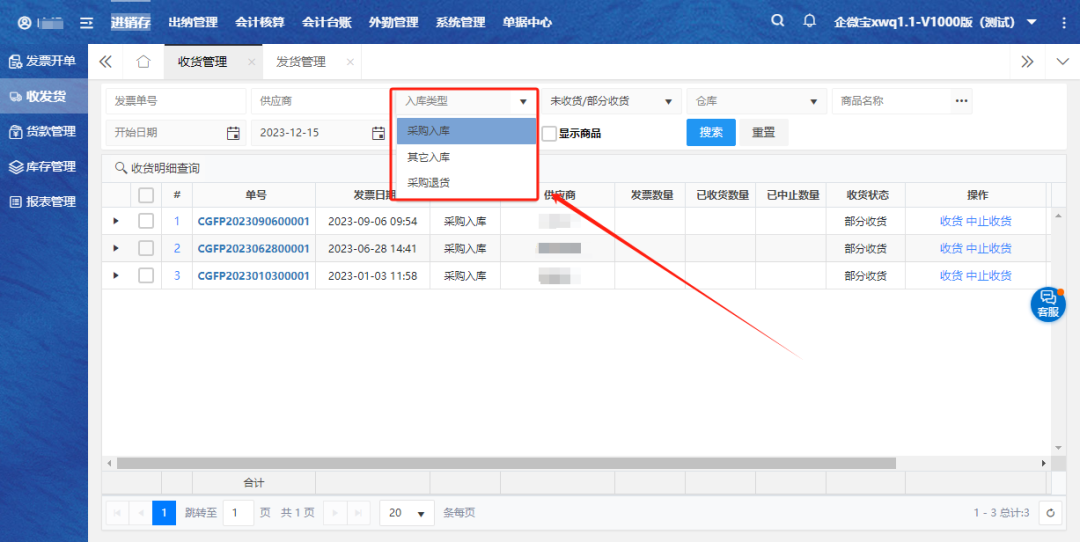Click the search magnifier icon in header
This screenshot has height=542, width=1080.
(778, 21)
